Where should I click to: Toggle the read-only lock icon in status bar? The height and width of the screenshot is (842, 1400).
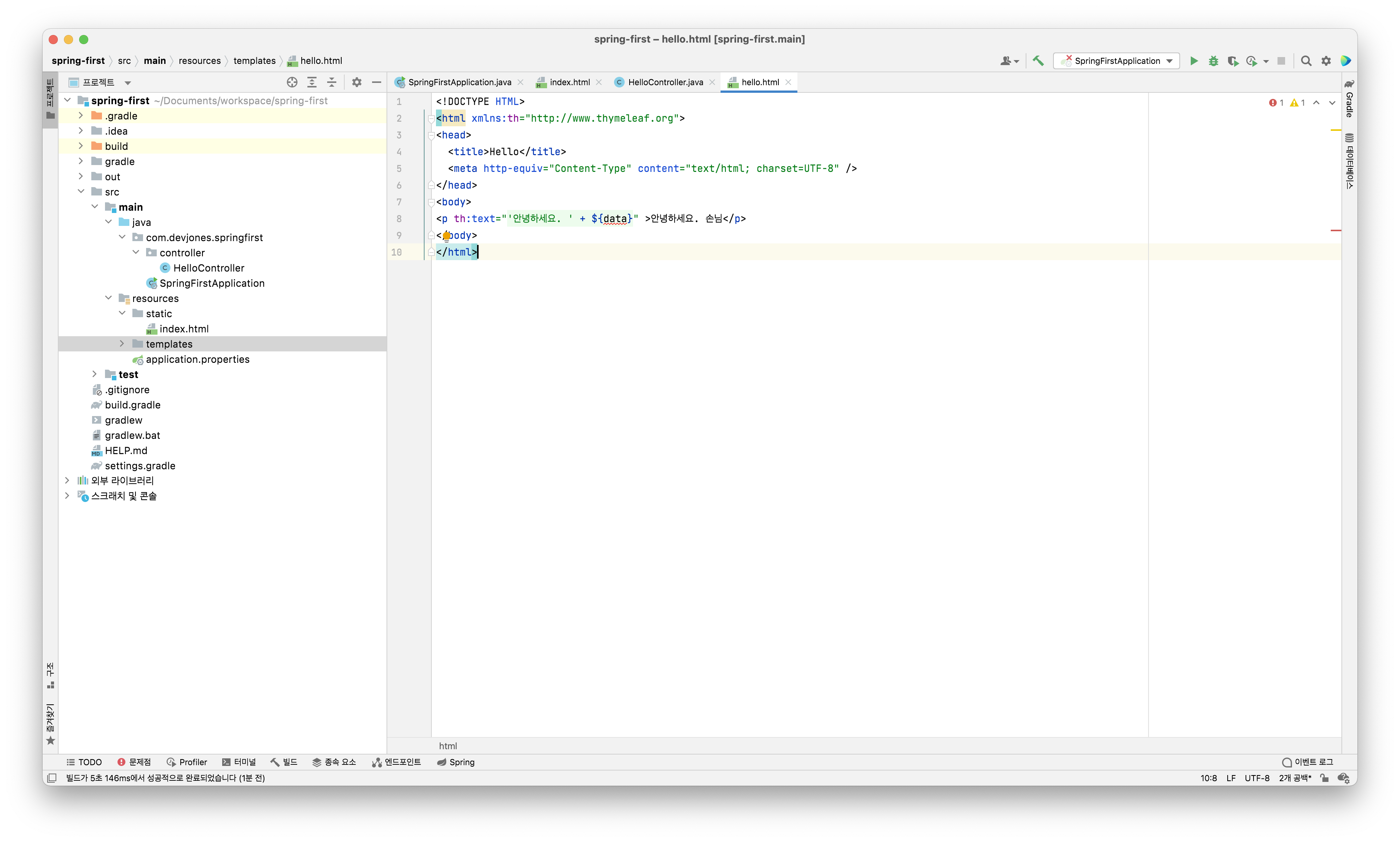tap(1324, 778)
